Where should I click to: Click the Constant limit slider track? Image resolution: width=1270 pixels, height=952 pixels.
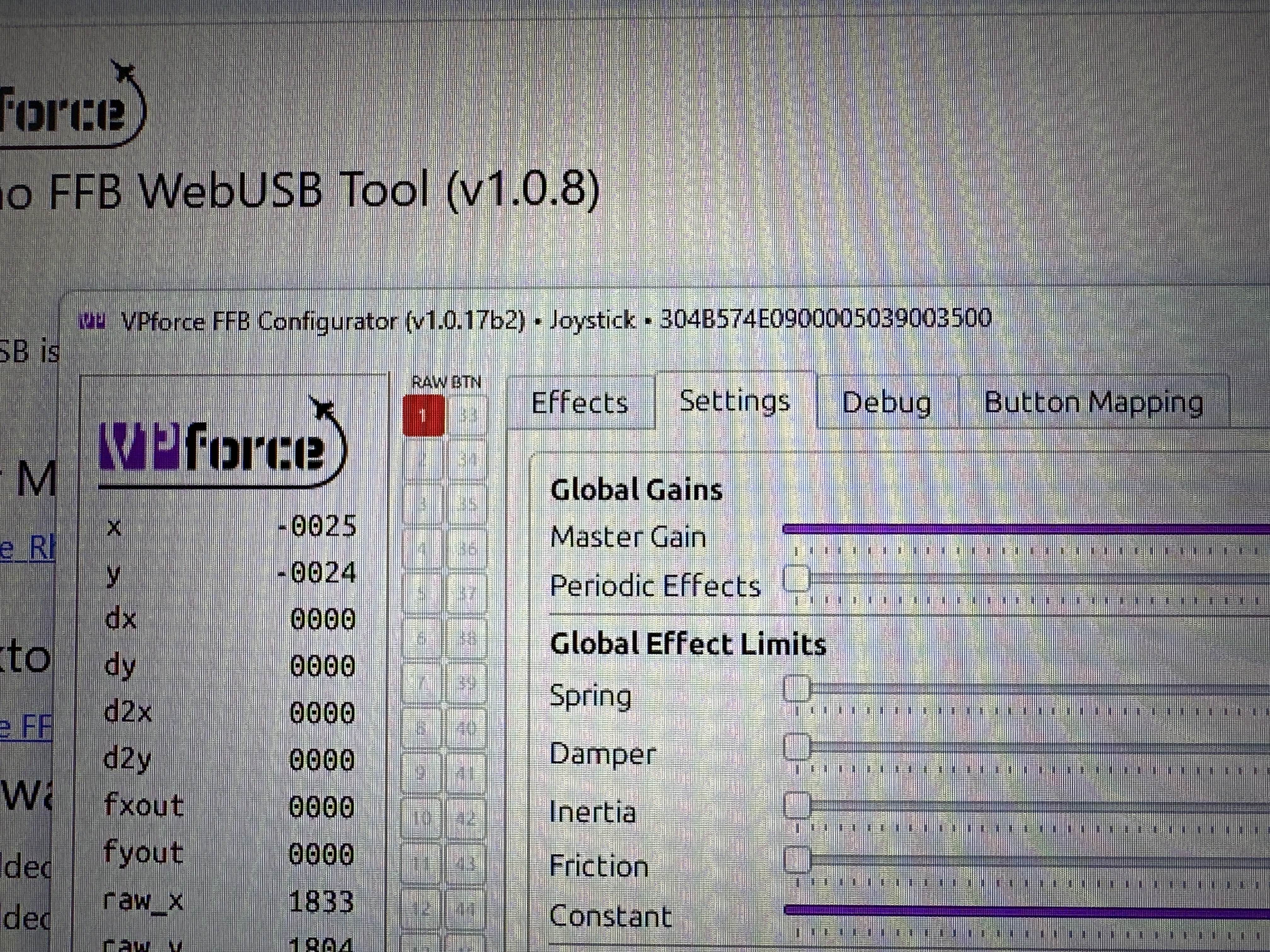(x=1022, y=911)
